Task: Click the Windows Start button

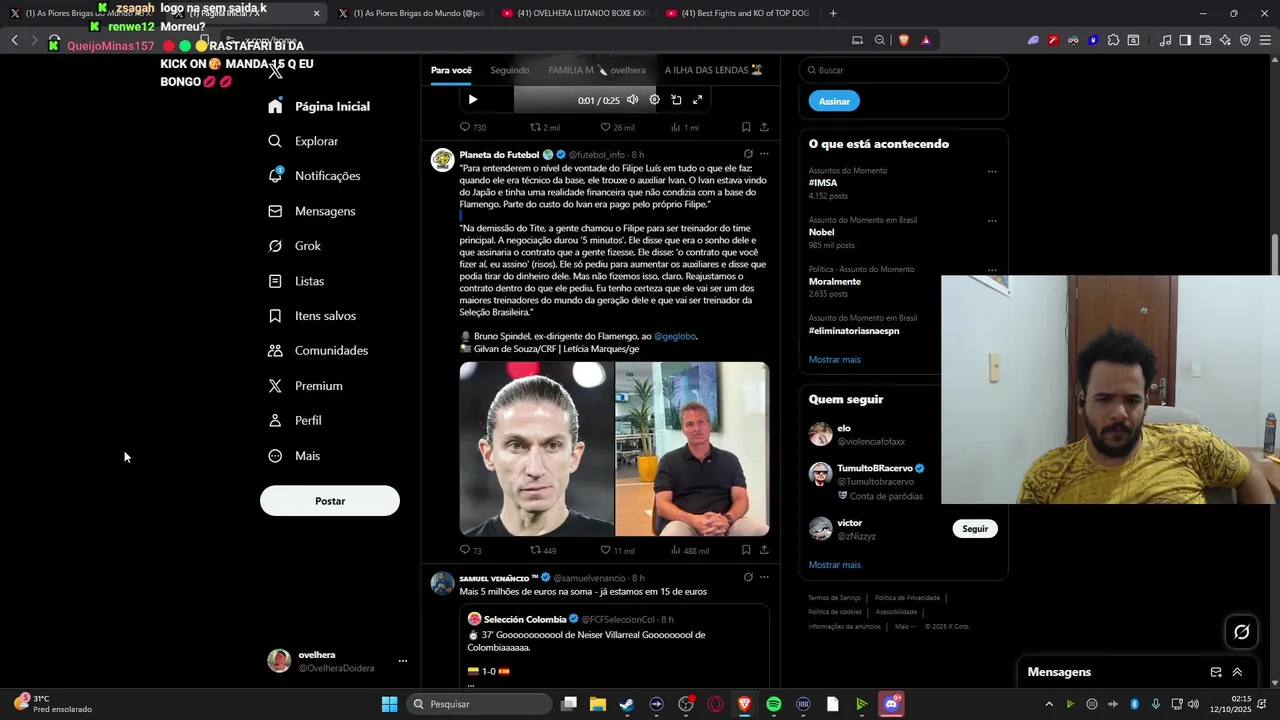Action: point(389,704)
